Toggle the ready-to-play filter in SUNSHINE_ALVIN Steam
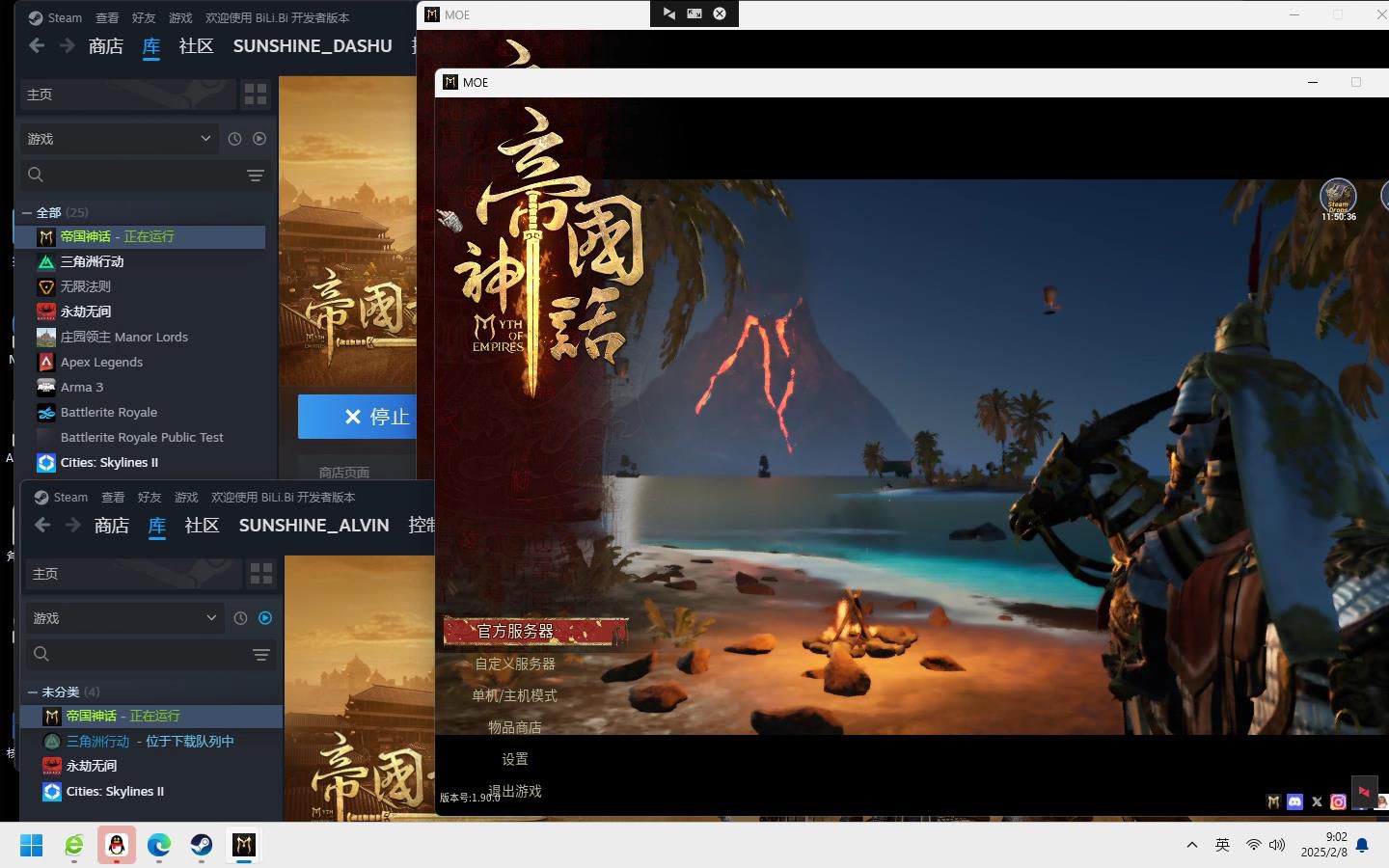 click(265, 618)
